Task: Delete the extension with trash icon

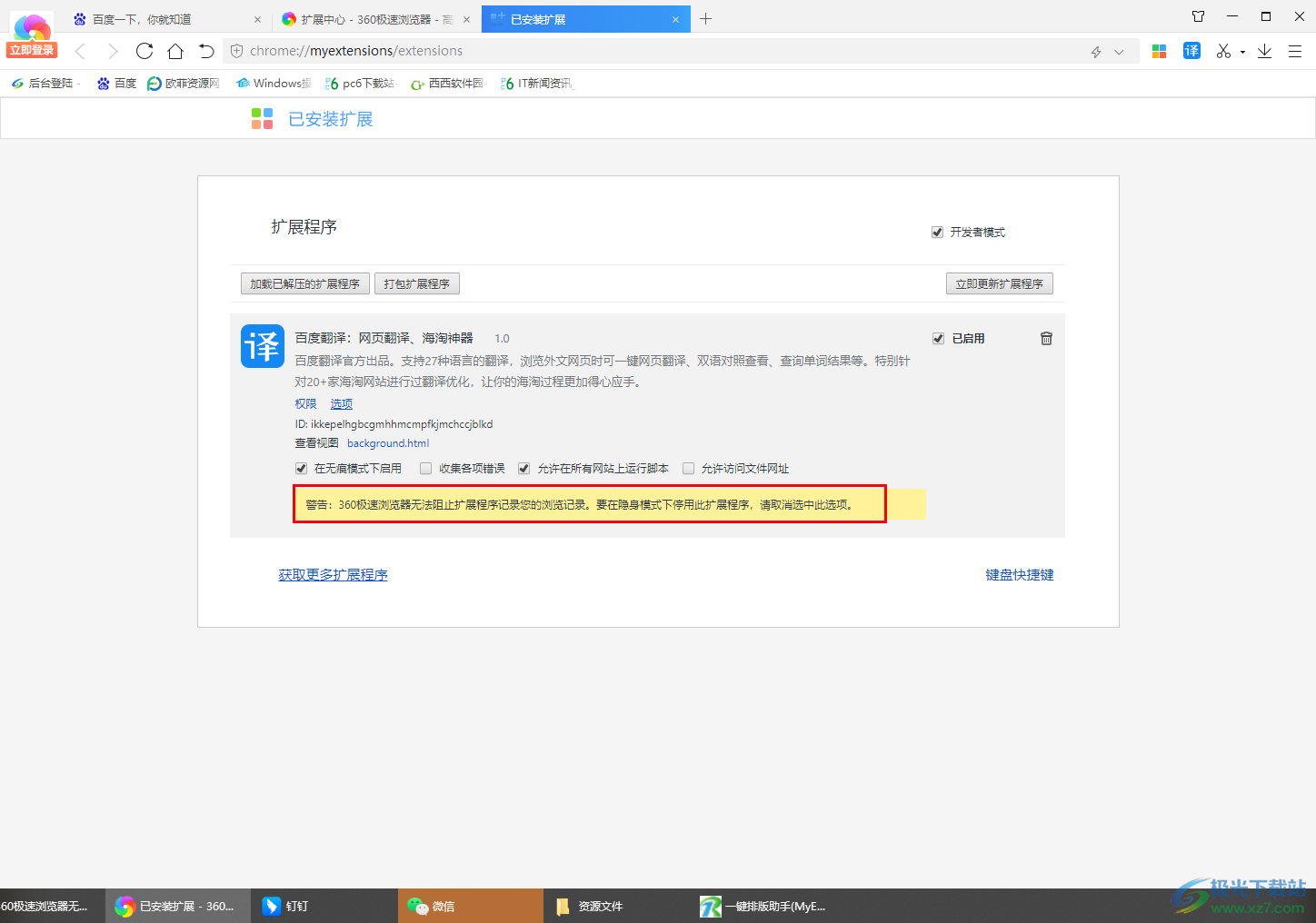Action: (x=1046, y=338)
